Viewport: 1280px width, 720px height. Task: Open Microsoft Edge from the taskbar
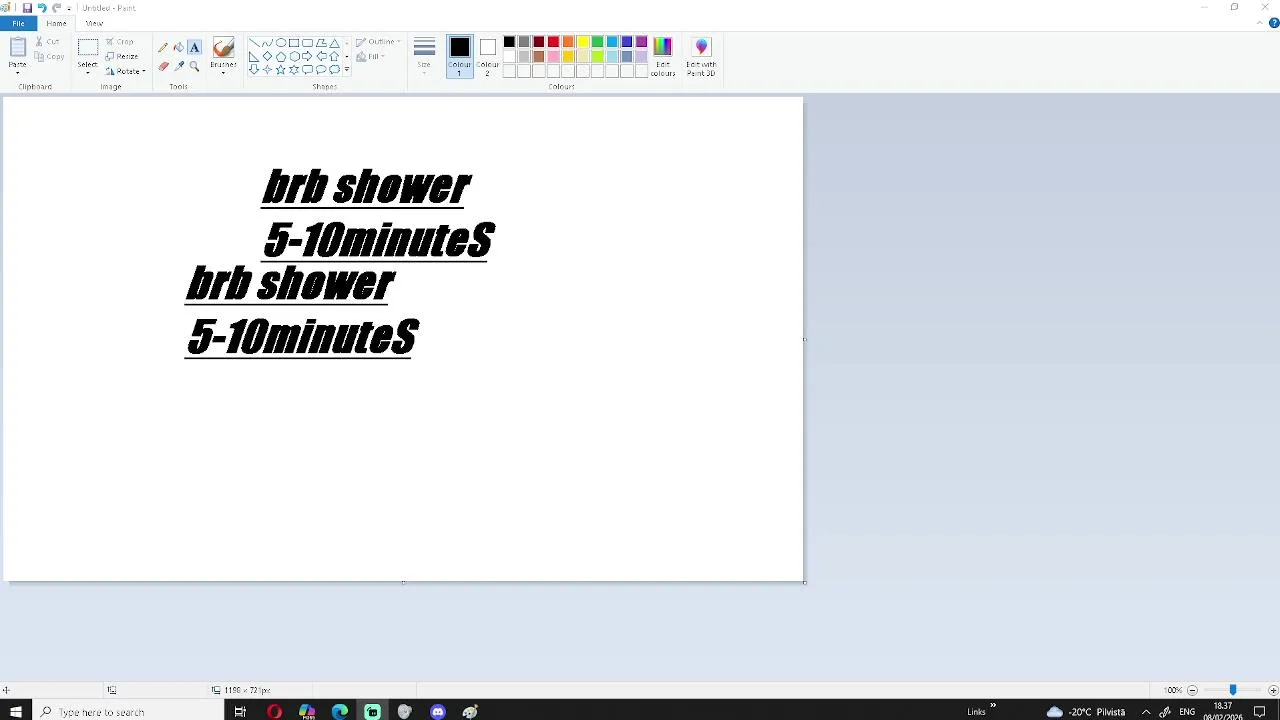click(340, 712)
